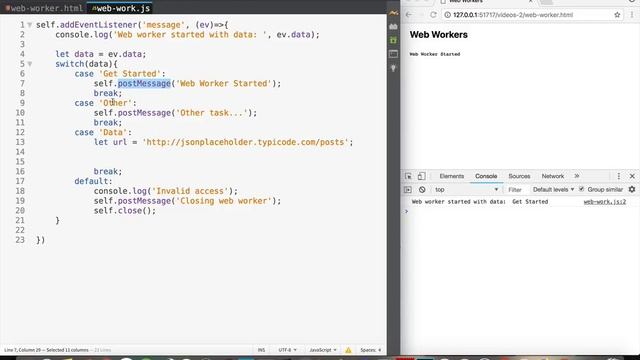640x360 pixels.
Task: Close the DevTools panel
Action: pyautogui.click(x=632, y=176)
